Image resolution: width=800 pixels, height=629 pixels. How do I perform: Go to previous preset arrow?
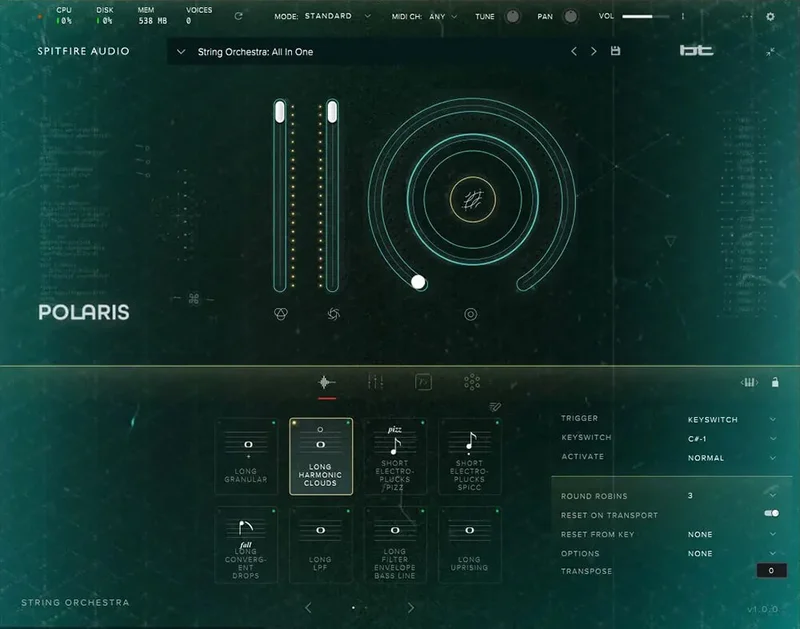(x=574, y=51)
